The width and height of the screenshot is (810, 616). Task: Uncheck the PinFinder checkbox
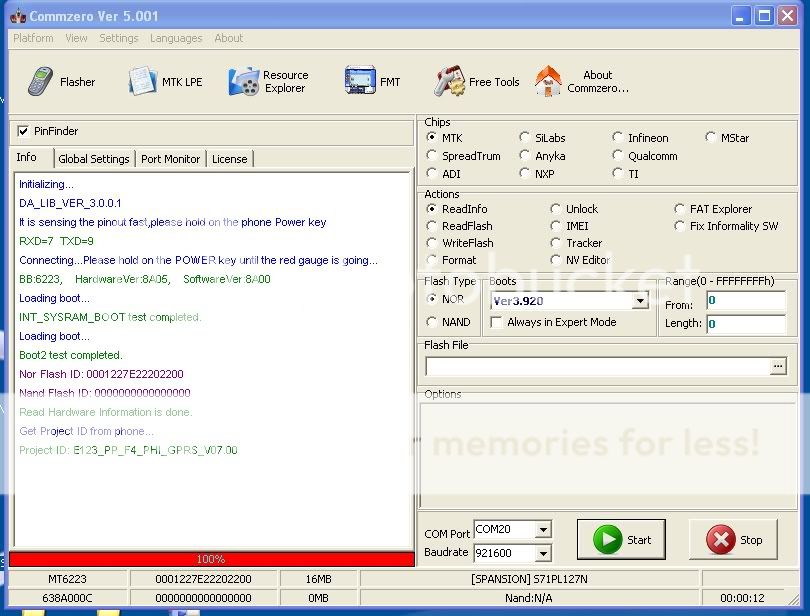pos(23,131)
